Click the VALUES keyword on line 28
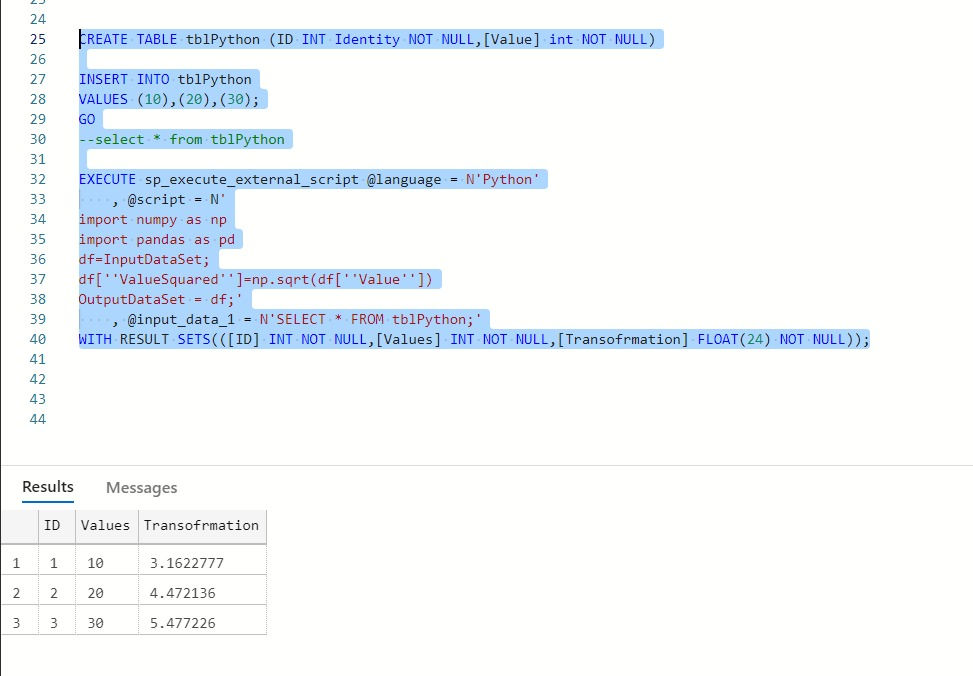 click(x=103, y=99)
